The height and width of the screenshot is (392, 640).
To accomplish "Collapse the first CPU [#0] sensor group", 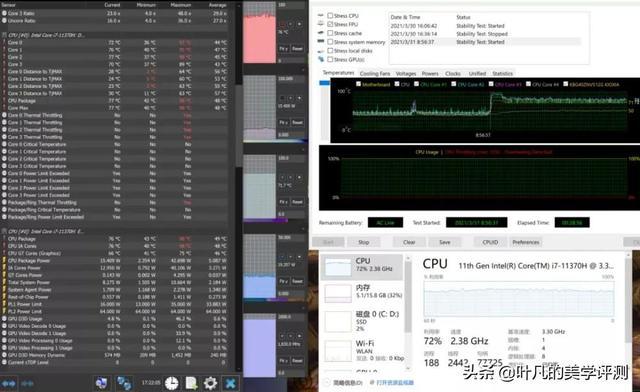I will [46, 35].
